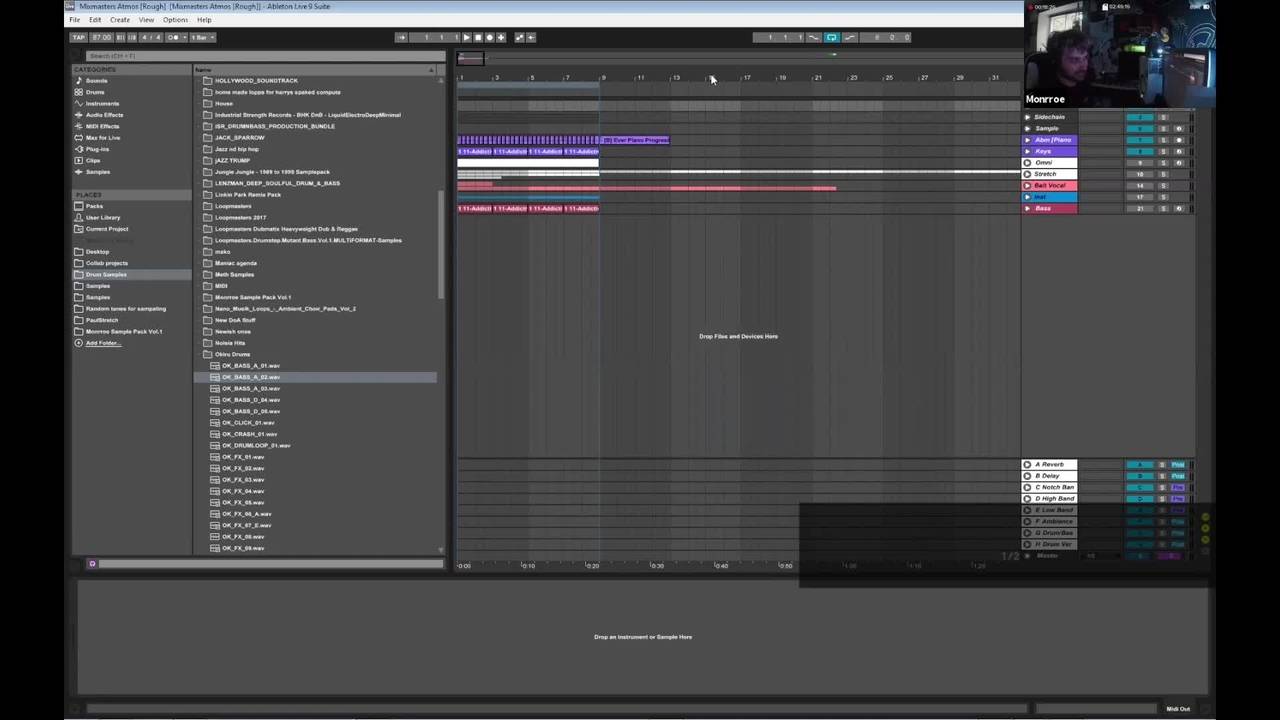The width and height of the screenshot is (1280, 720).
Task: Solo the Keys track
Action: [1163, 151]
